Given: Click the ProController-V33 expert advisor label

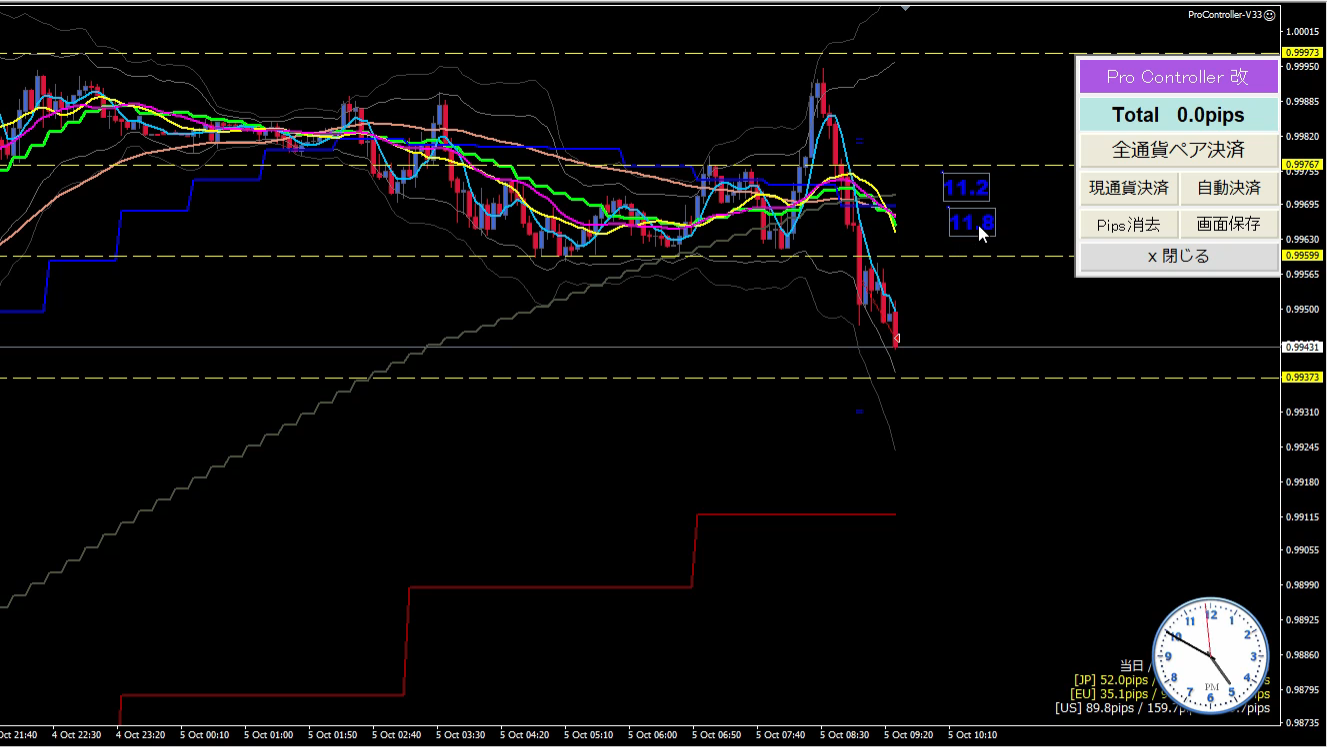Looking at the screenshot, I should pos(1225,15).
